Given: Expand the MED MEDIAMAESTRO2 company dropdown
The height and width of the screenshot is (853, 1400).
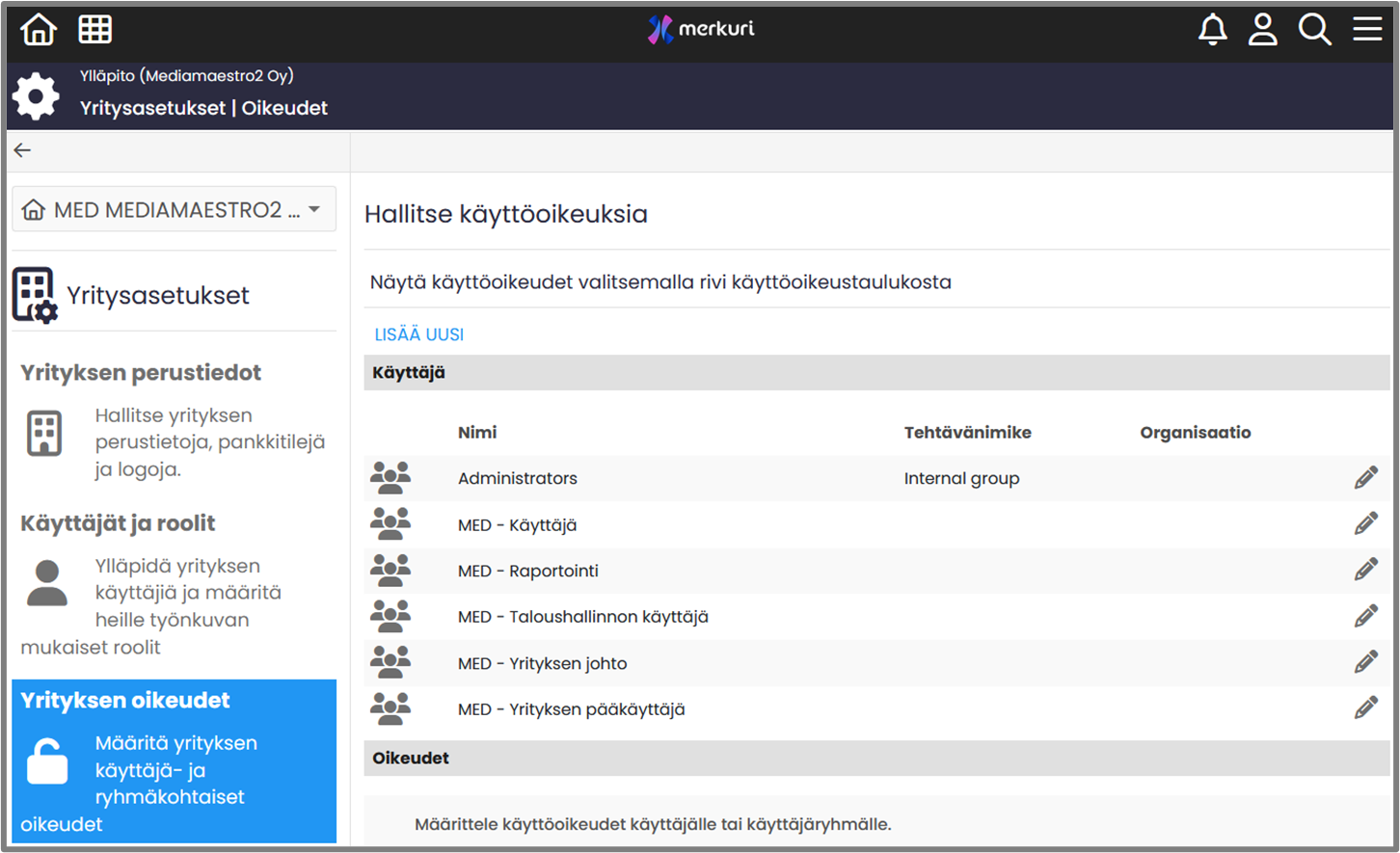Looking at the screenshot, I should [175, 210].
